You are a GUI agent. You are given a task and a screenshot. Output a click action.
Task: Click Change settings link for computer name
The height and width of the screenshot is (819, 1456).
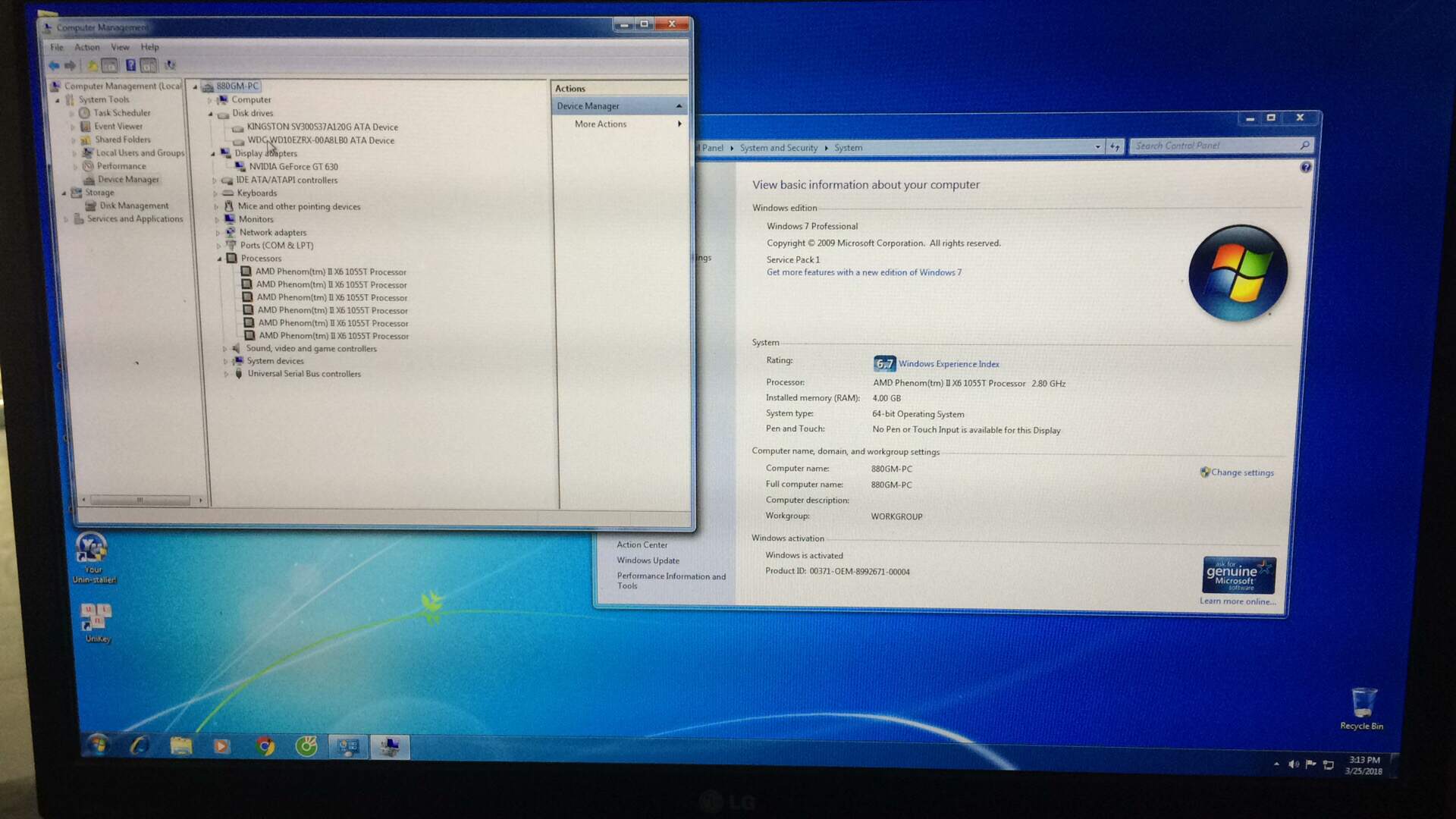(x=1242, y=472)
